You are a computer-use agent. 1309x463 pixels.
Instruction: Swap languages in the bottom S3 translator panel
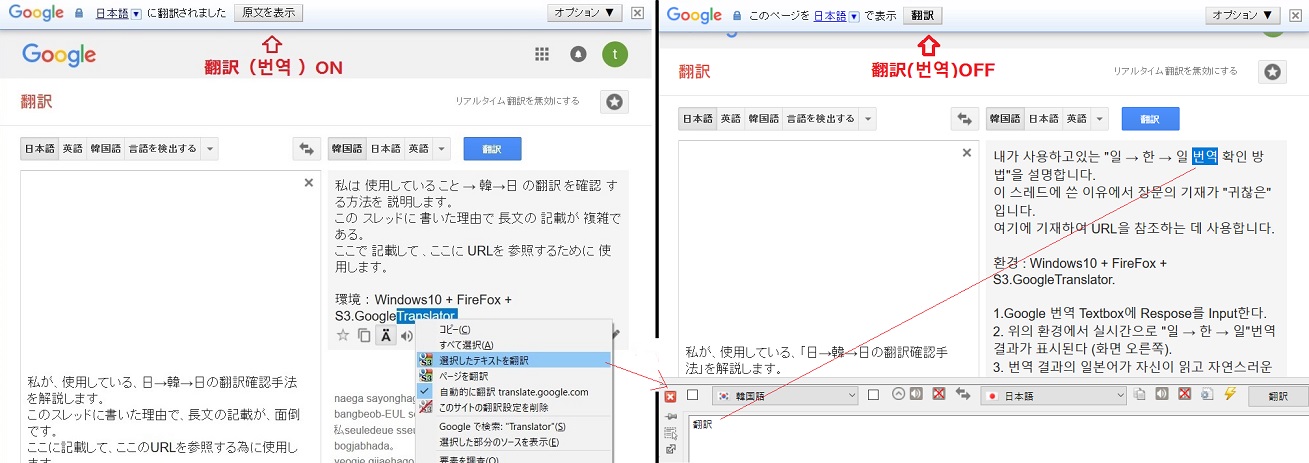coord(964,394)
